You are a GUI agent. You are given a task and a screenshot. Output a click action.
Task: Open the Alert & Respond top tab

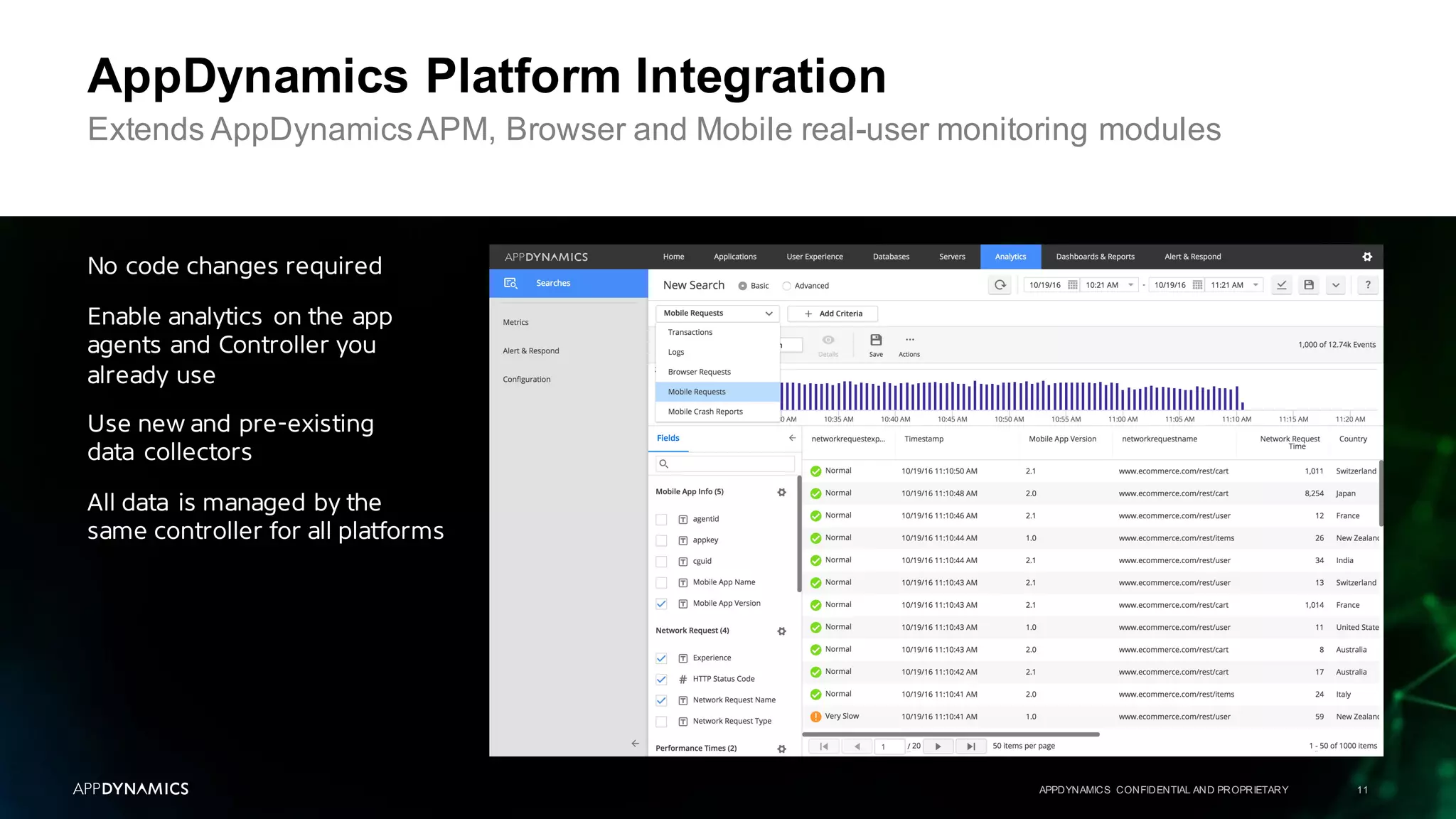(x=1192, y=257)
